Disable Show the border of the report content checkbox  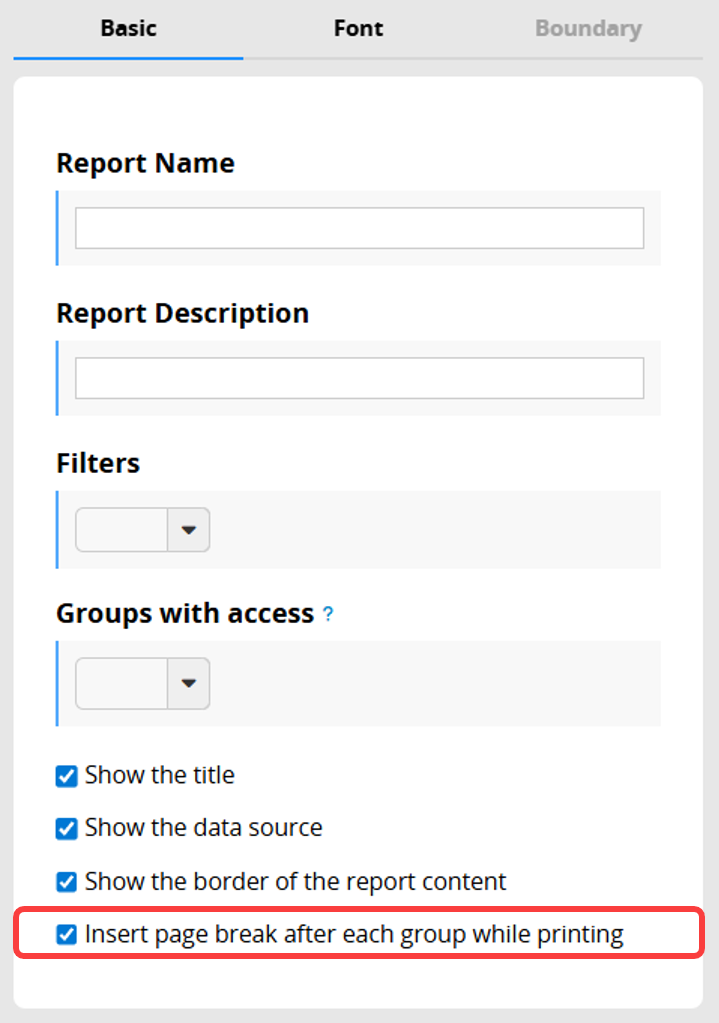coord(67,882)
